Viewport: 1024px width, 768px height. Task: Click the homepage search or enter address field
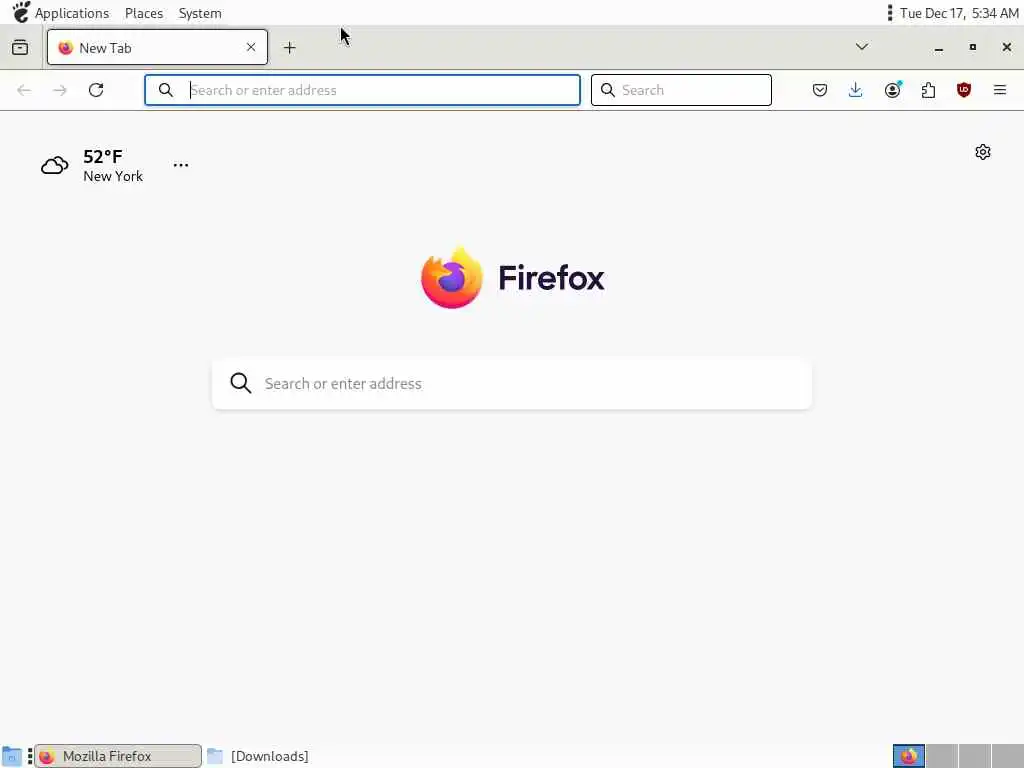[512, 383]
